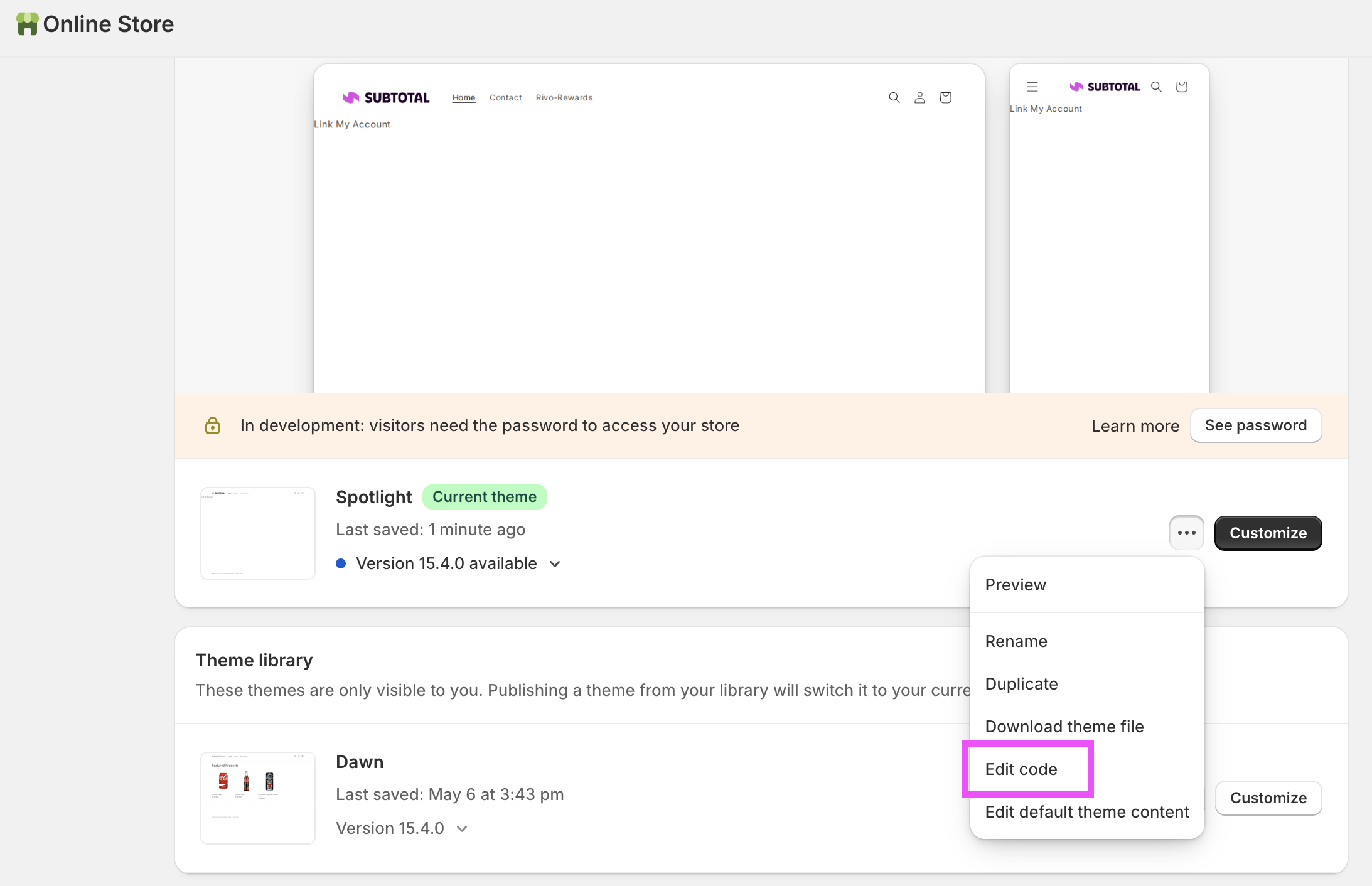Expand Dawn's Version 15.4.0 dropdown

pos(461,828)
